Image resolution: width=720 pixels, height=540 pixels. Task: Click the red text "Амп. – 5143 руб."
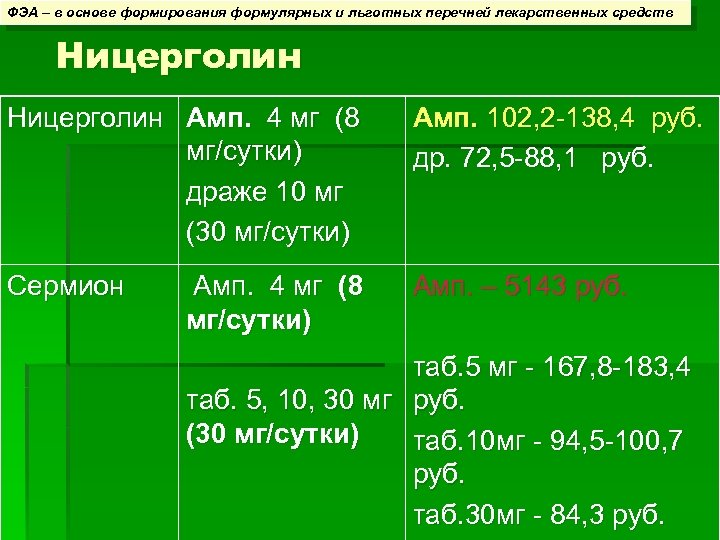click(519, 287)
